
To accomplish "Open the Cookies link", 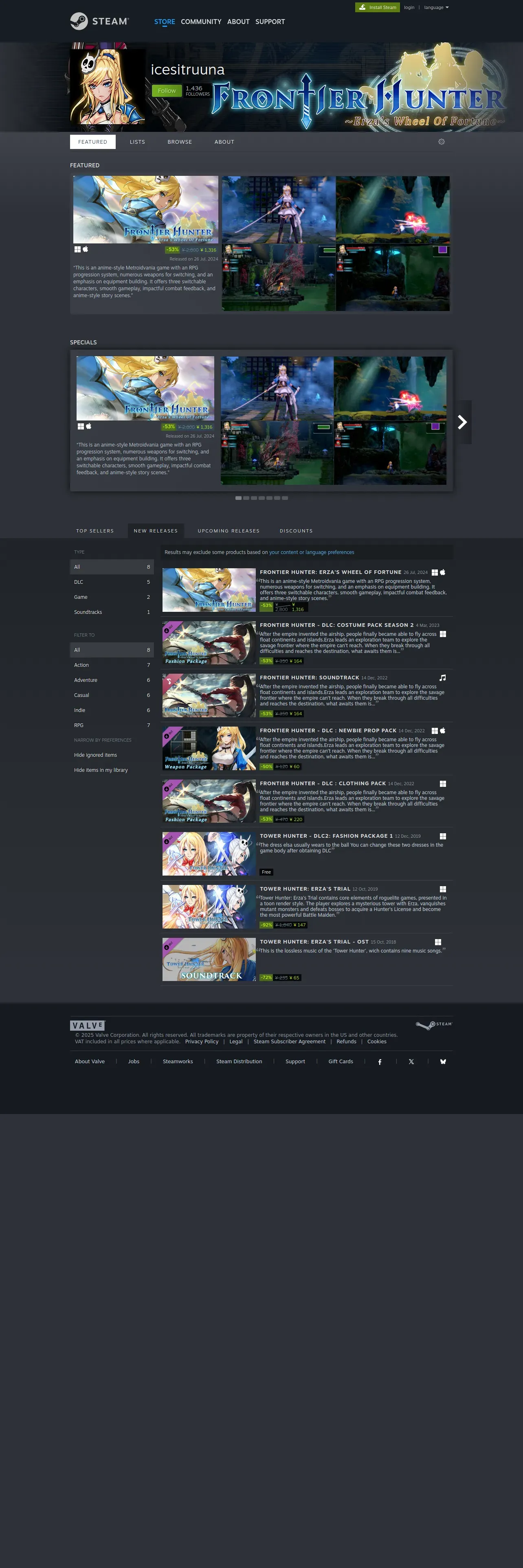I will (x=377, y=1042).
